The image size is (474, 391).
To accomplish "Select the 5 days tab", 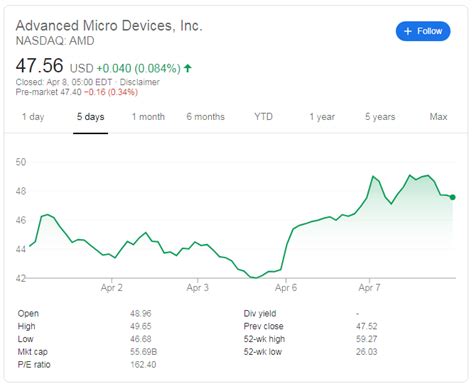I will [90, 117].
